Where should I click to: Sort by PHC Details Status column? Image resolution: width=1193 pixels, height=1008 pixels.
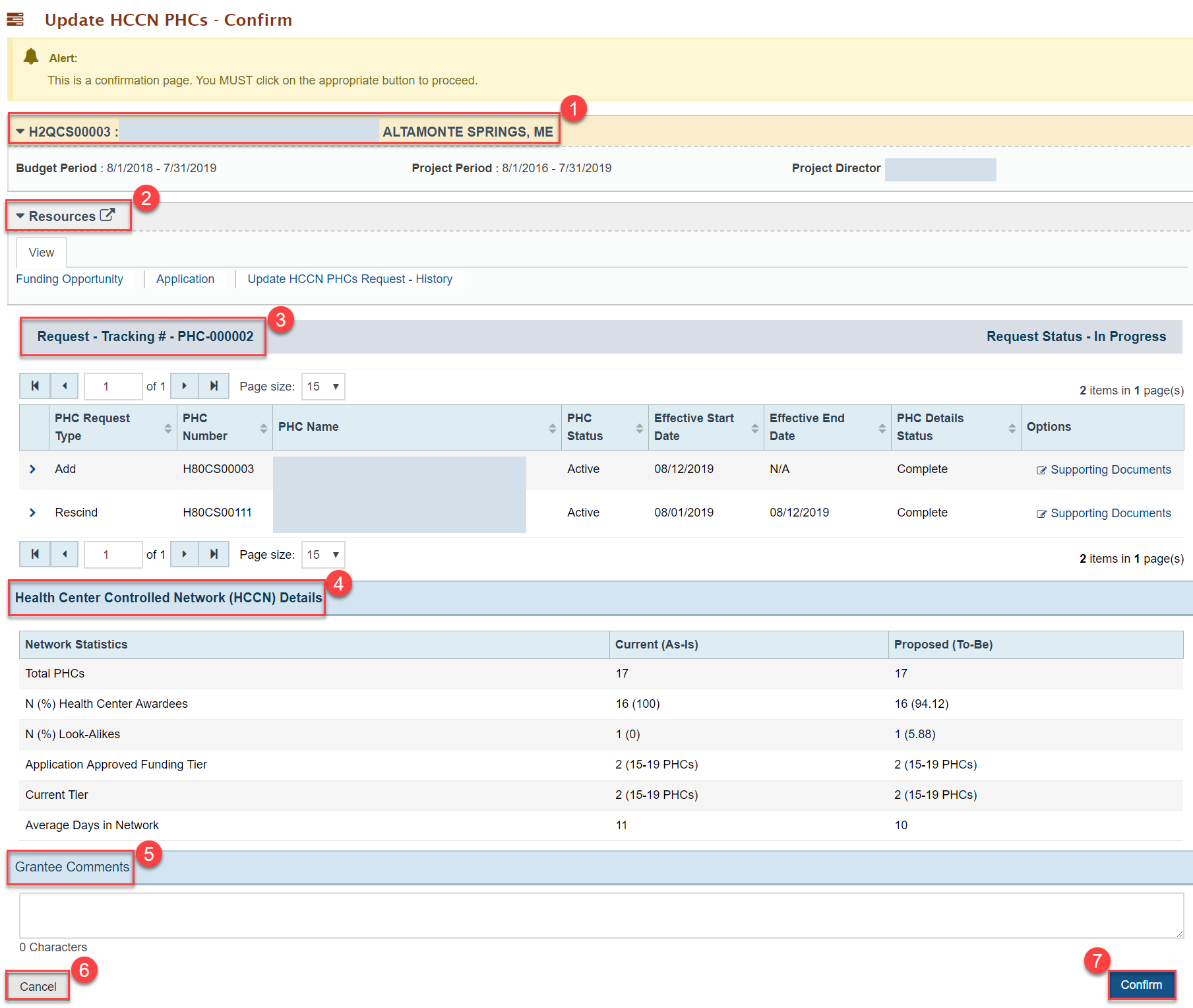tap(1012, 428)
